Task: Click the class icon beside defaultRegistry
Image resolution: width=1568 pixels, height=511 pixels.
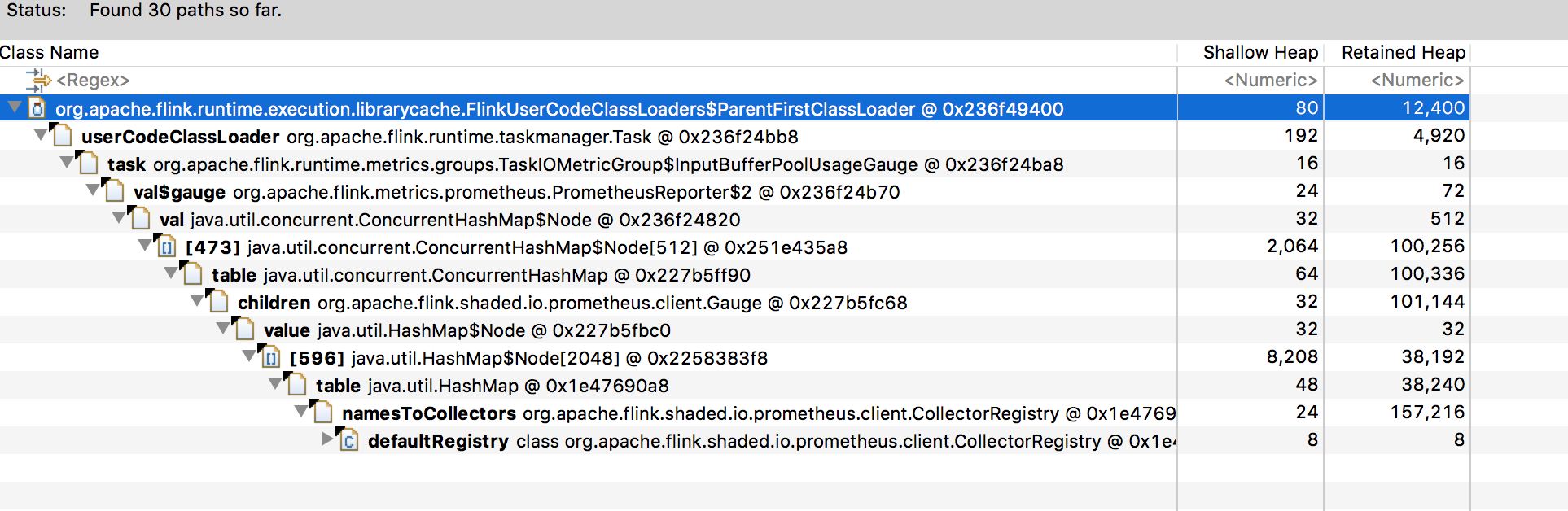Action: [x=348, y=440]
